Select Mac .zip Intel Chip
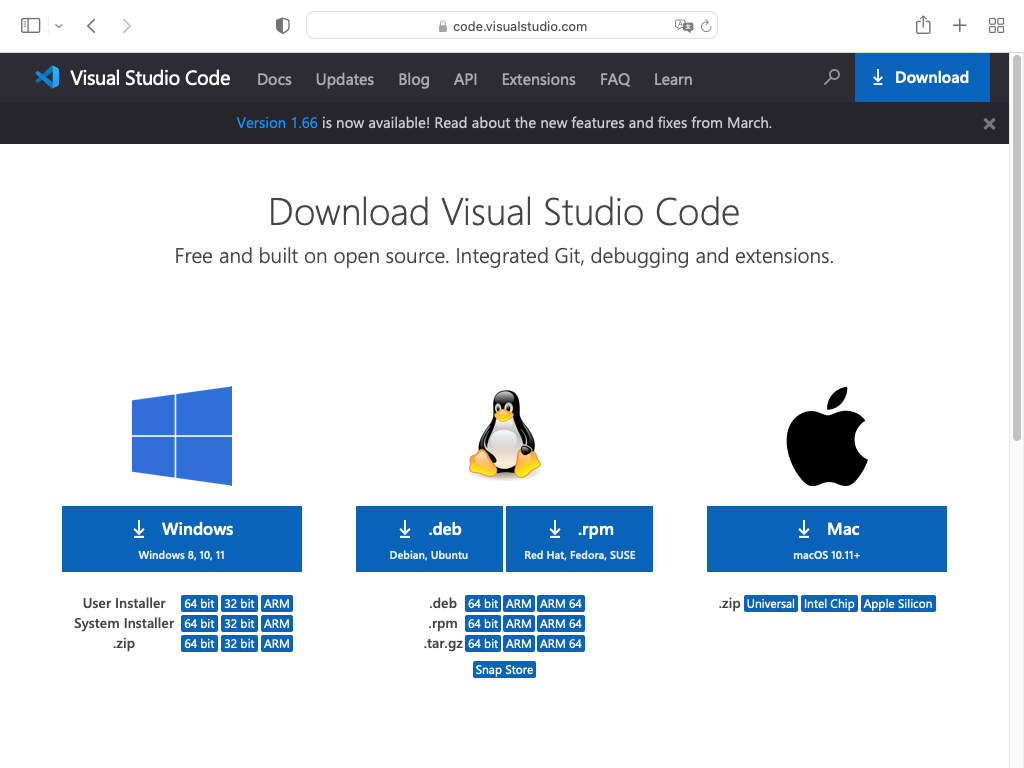This screenshot has width=1024, height=768. (829, 604)
